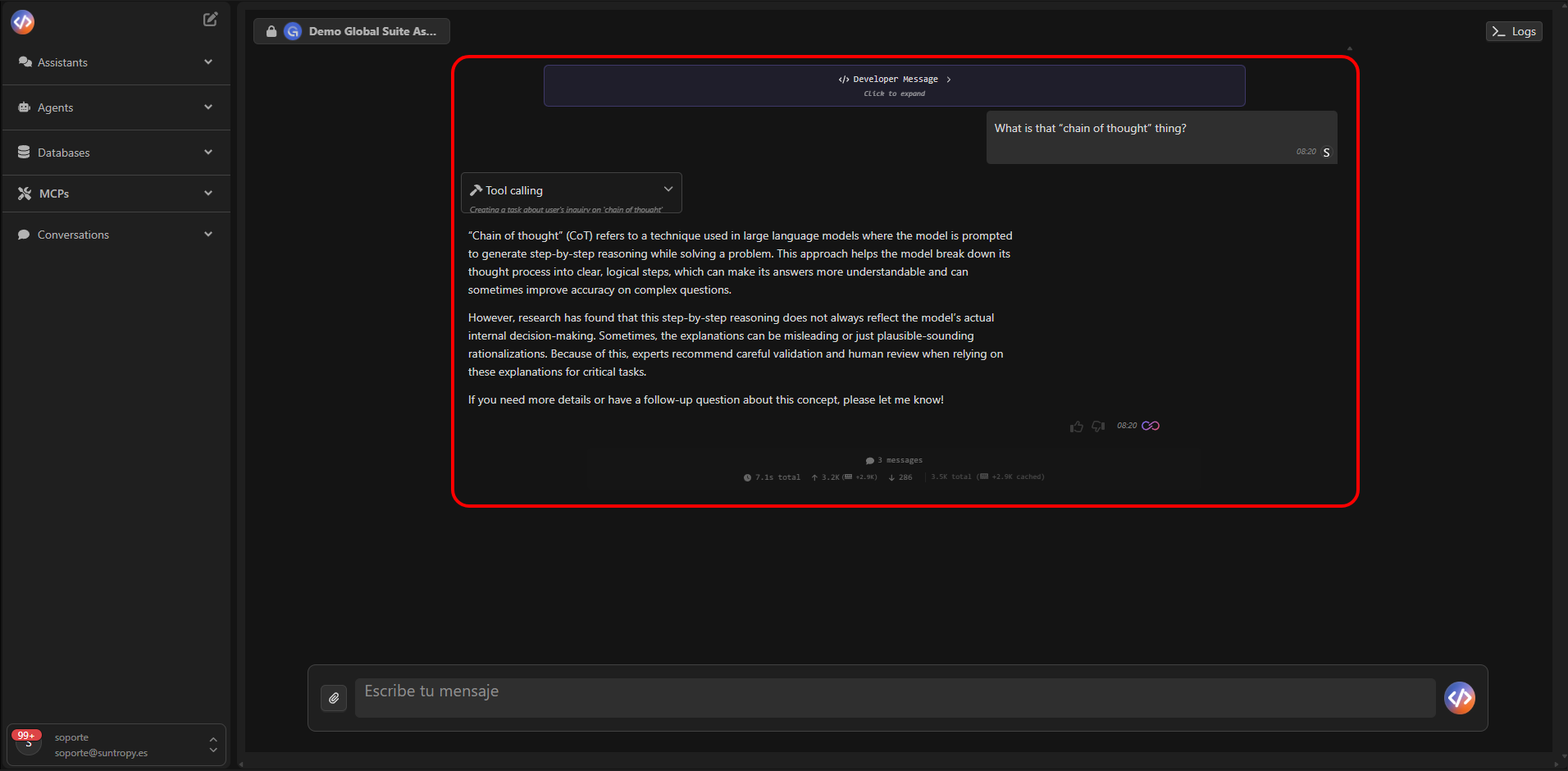This screenshot has height=771, width=1568.
Task: Click the tool subtitle 'Creating a task about user's inquiry'
Action: coord(566,210)
